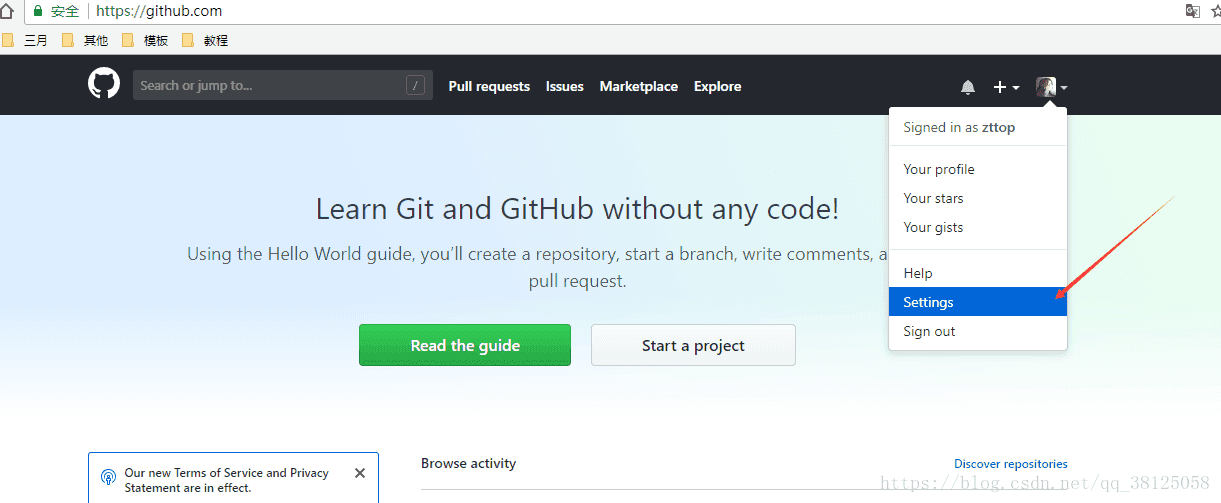Image resolution: width=1221 pixels, height=503 pixels.
Task: Click the Read the guide button
Action: pos(465,345)
